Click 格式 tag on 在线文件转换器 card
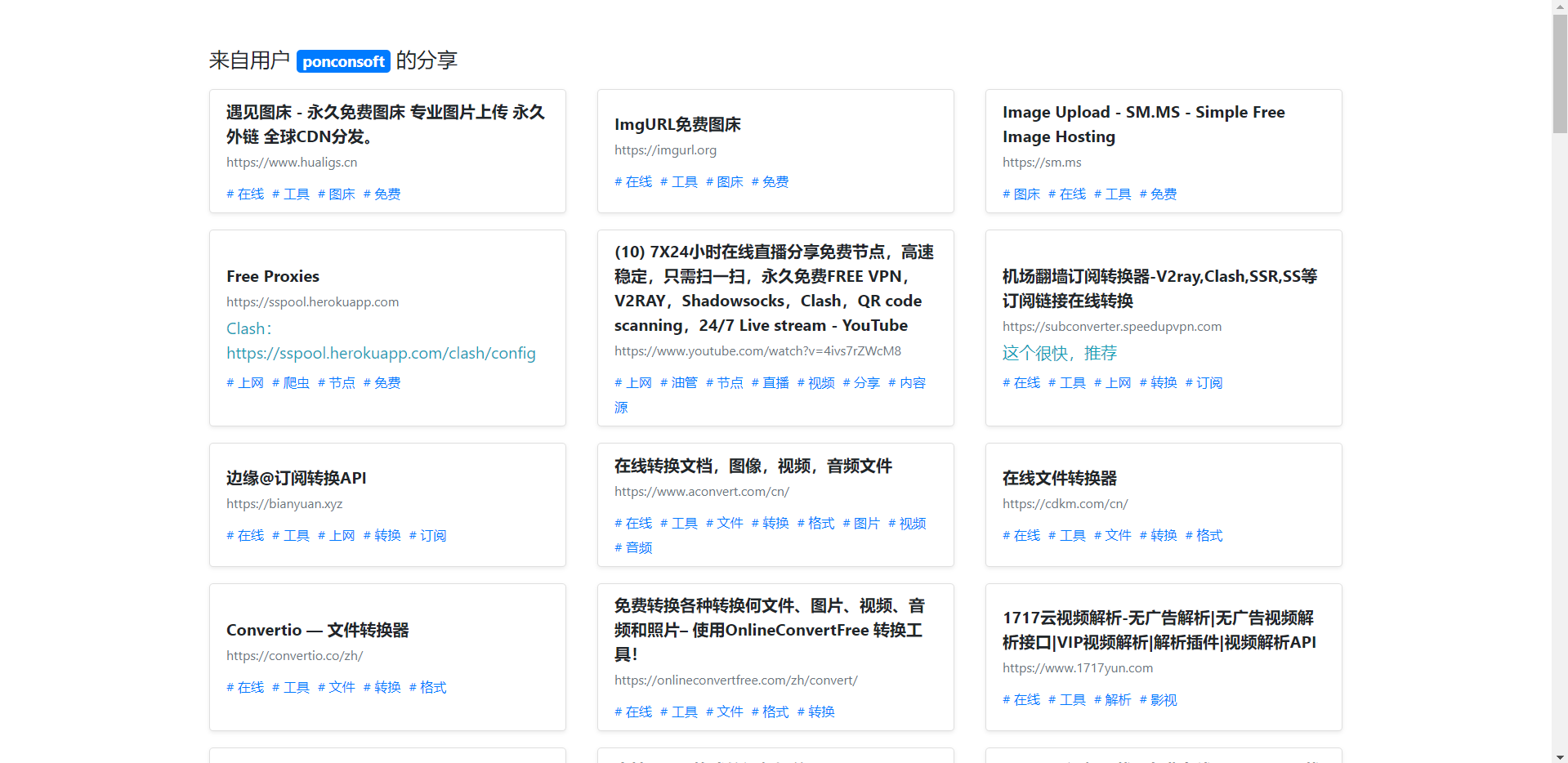 [1204, 535]
